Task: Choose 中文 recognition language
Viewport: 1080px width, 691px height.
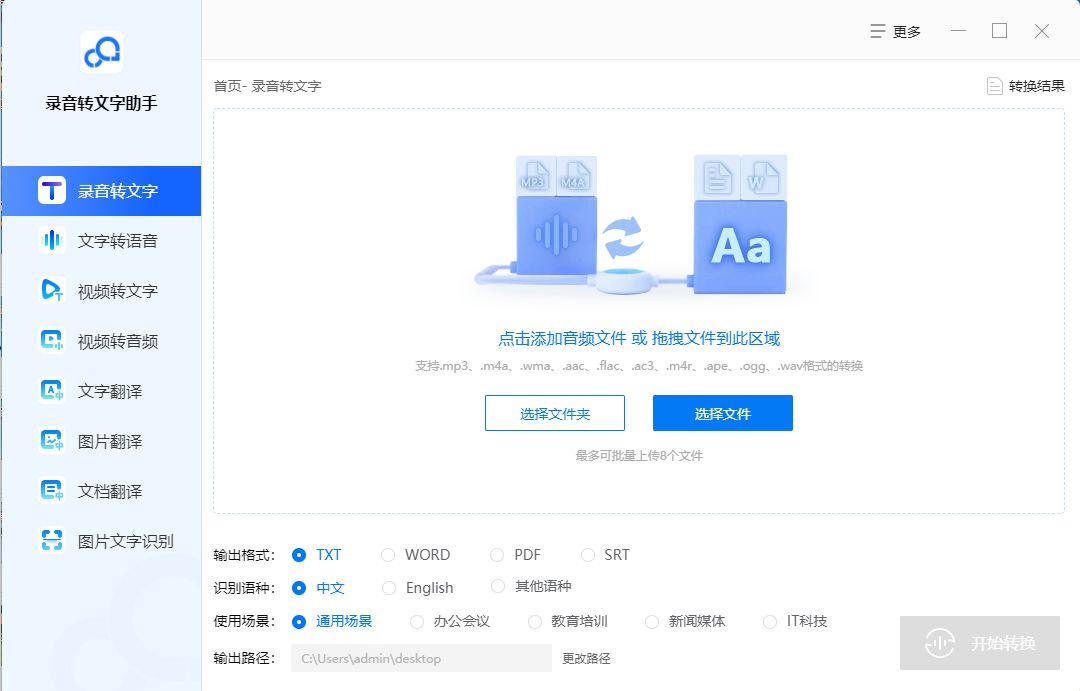Action: click(318, 588)
